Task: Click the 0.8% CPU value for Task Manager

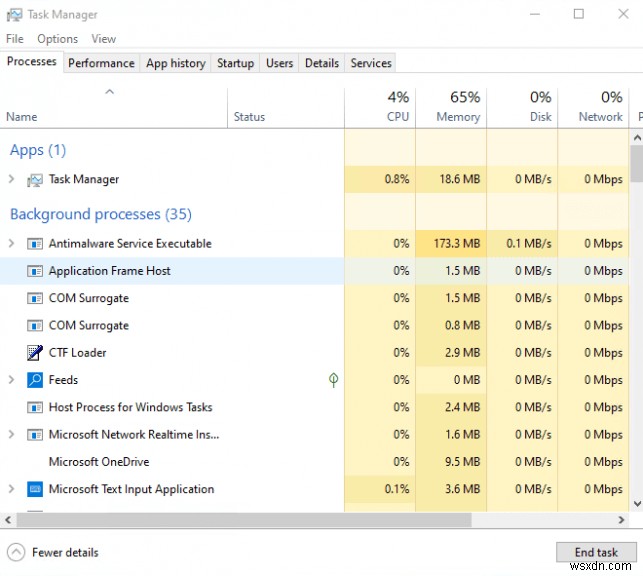Action: (397, 179)
